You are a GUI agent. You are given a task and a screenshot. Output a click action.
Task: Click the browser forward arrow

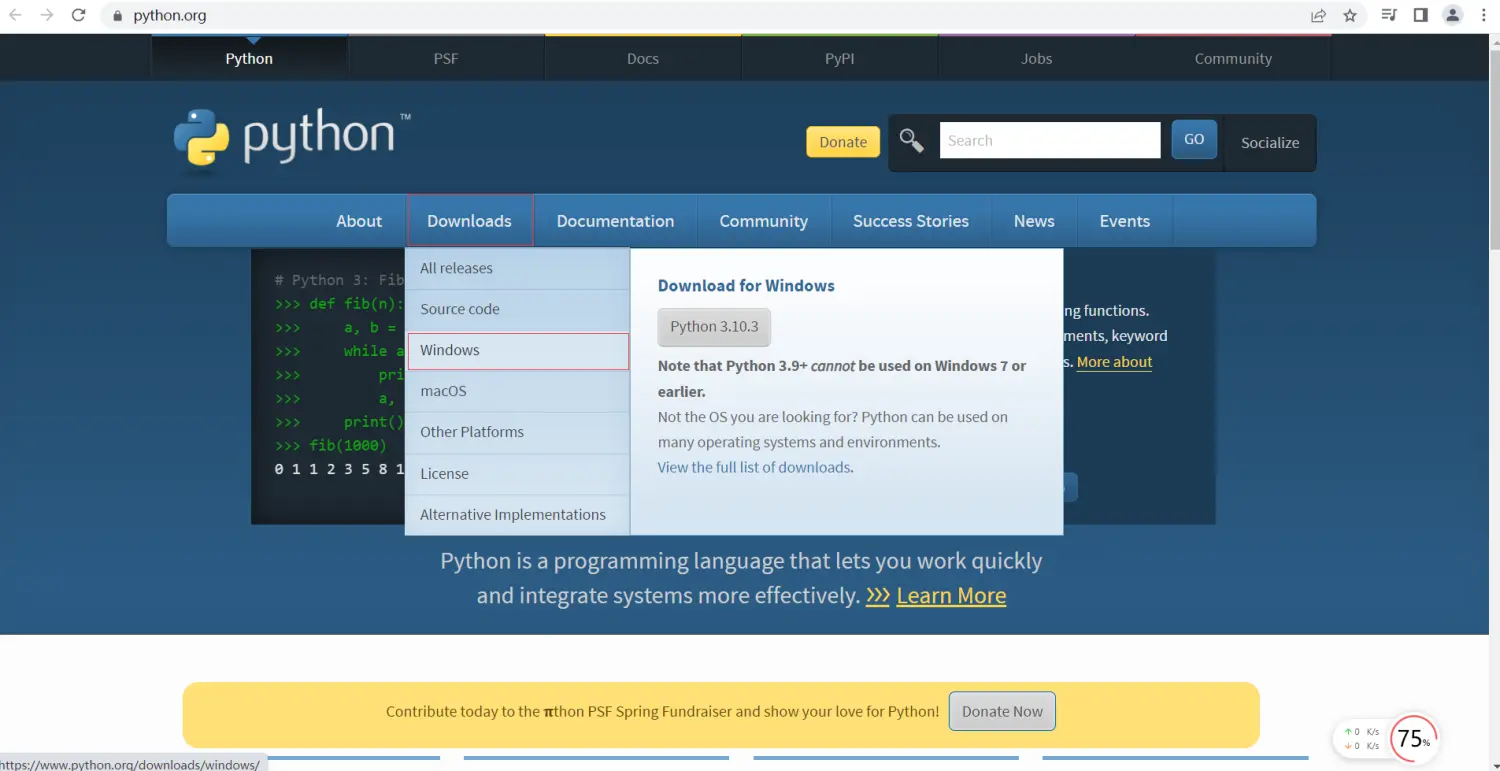[47, 15]
